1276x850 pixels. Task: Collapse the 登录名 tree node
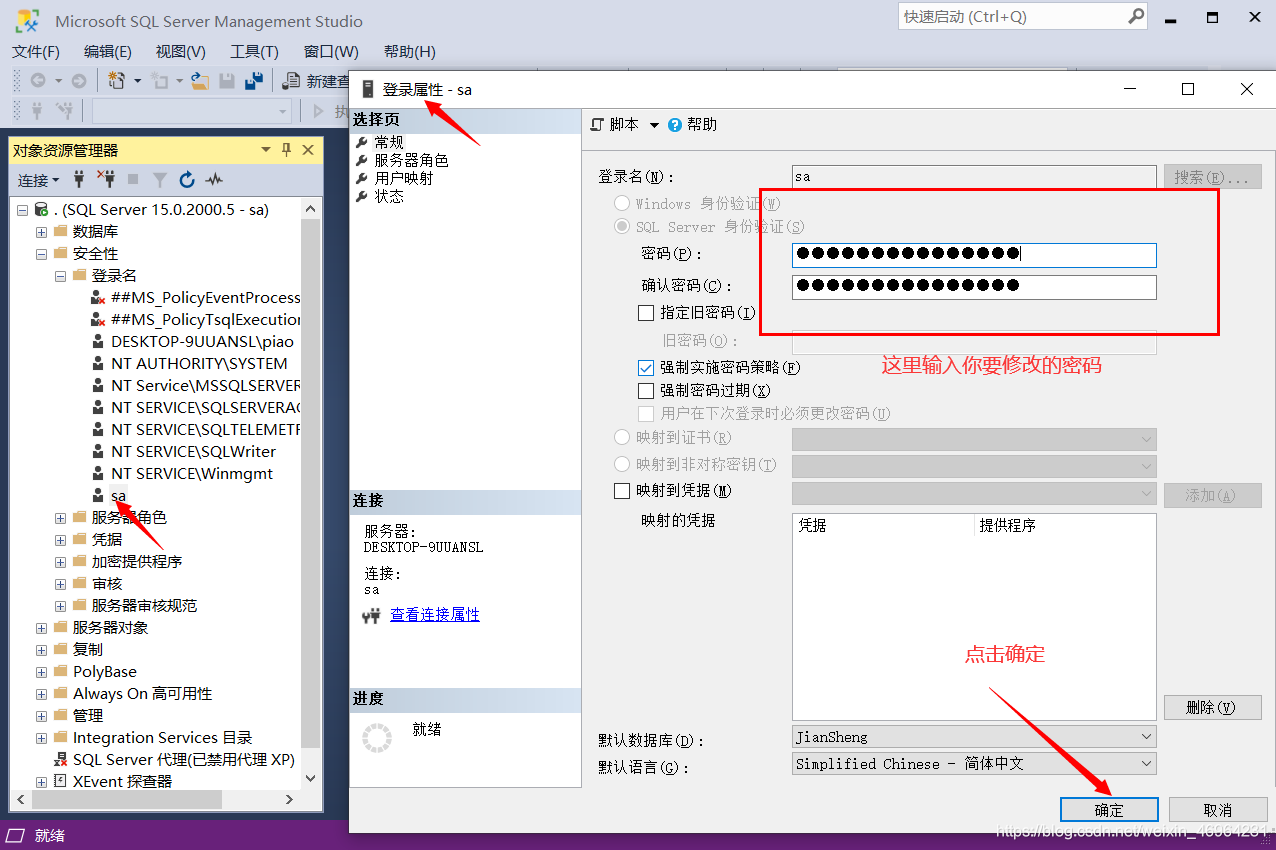coord(60,276)
